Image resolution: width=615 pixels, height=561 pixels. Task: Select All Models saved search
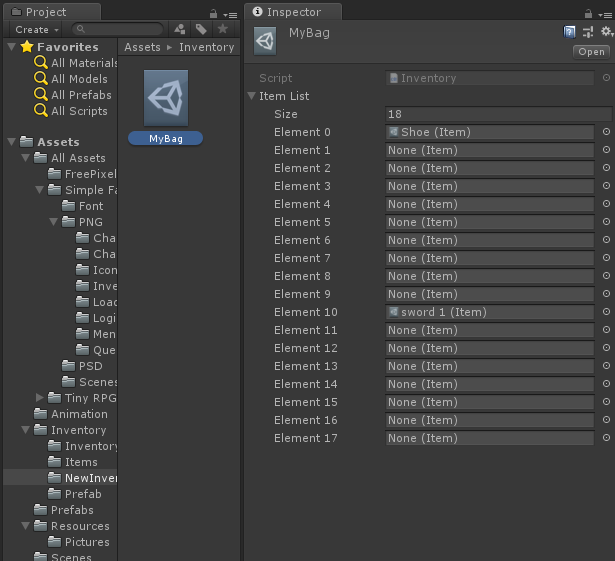(71, 79)
